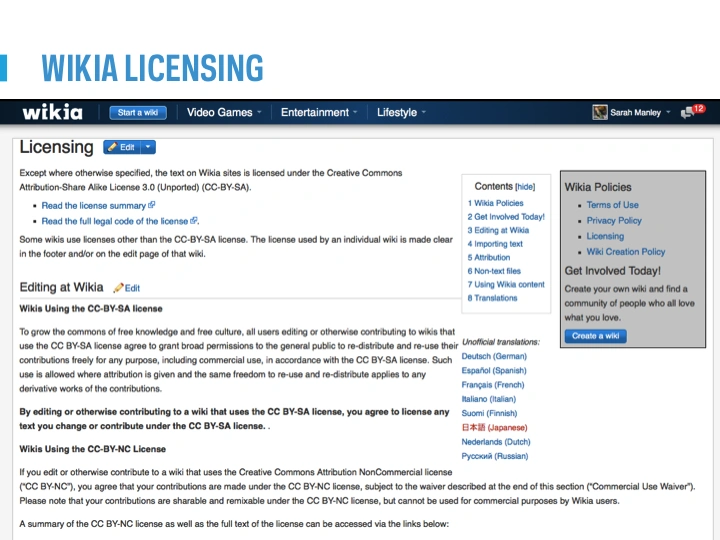Viewport: 720px width, 540px height.
Task: Open the notifications icon with 12 badge
Action: 692,112
